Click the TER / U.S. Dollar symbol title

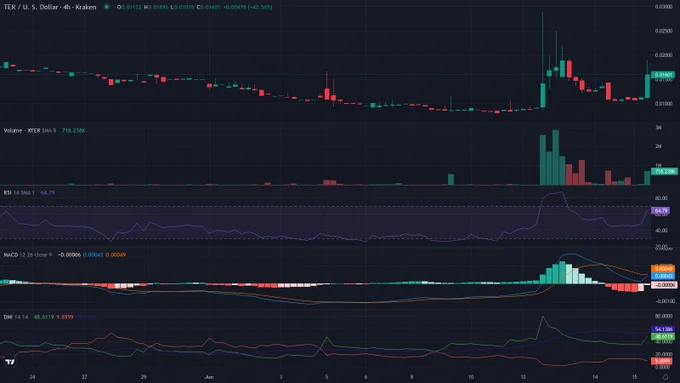pyautogui.click(x=50, y=7)
